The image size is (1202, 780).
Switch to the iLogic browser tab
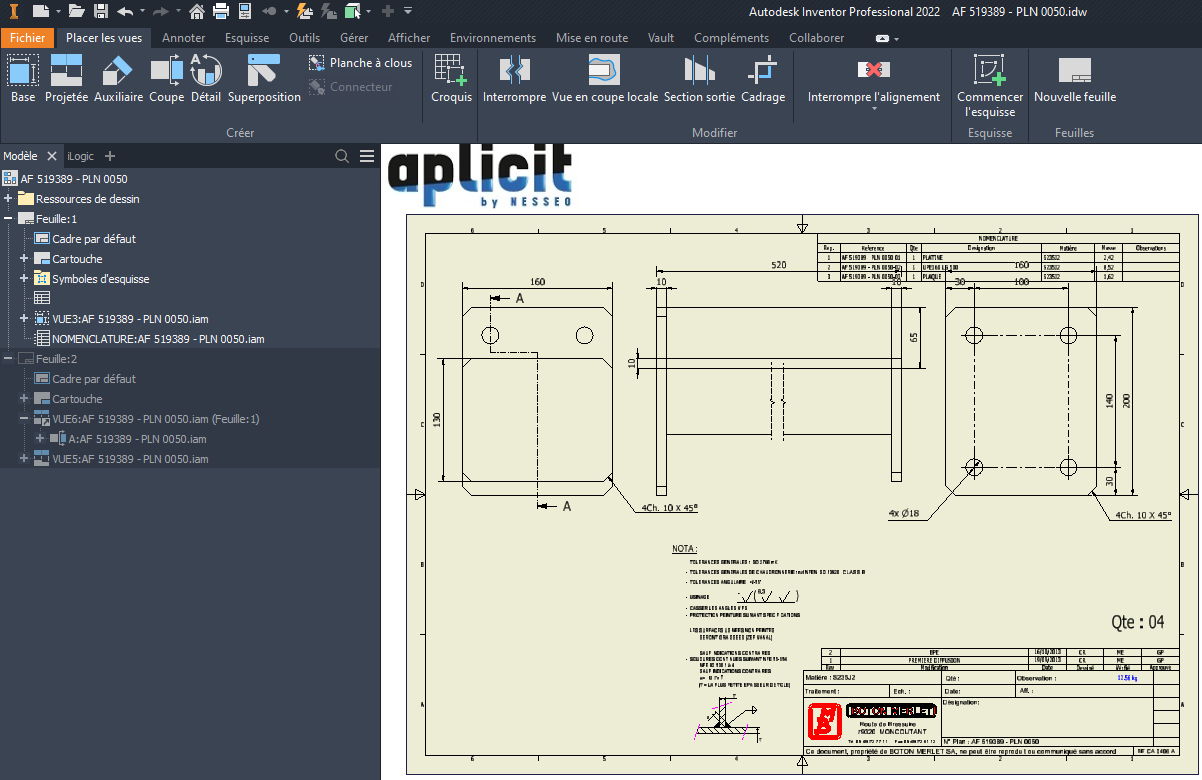pos(80,156)
